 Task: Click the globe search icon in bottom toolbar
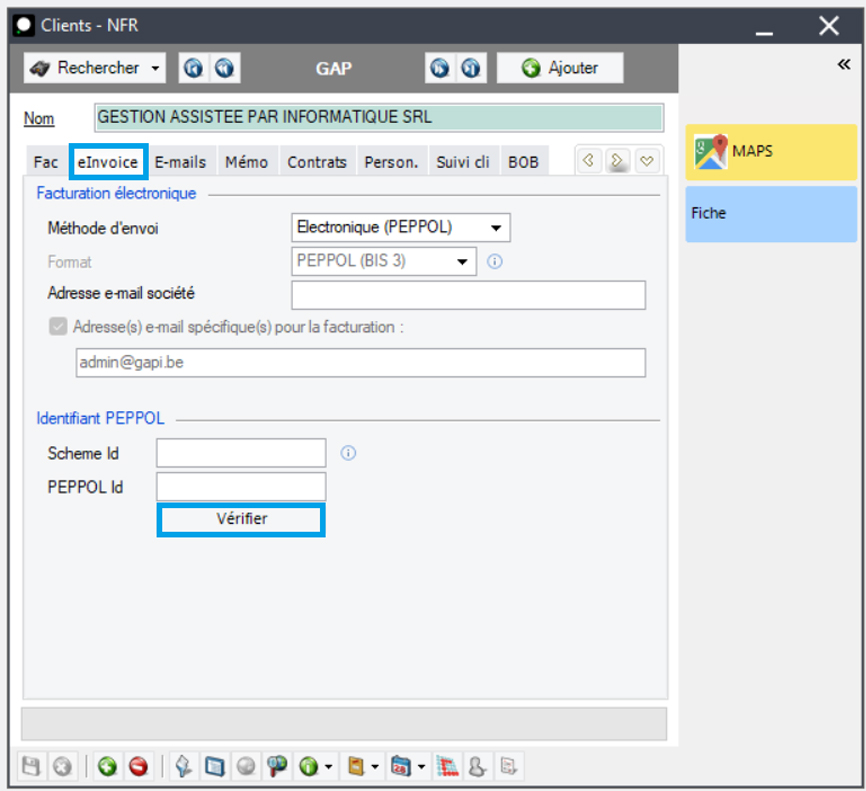(277, 767)
